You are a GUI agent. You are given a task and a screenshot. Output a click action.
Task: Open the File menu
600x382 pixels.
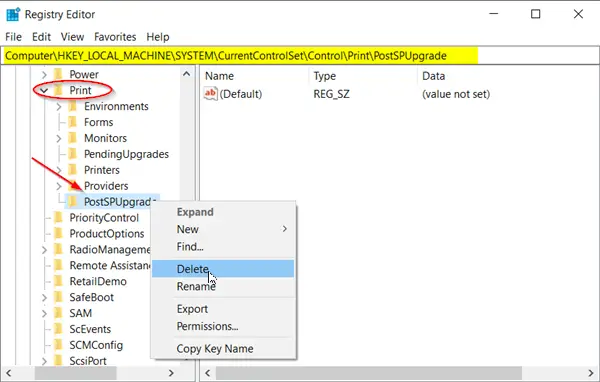pyautogui.click(x=13, y=37)
